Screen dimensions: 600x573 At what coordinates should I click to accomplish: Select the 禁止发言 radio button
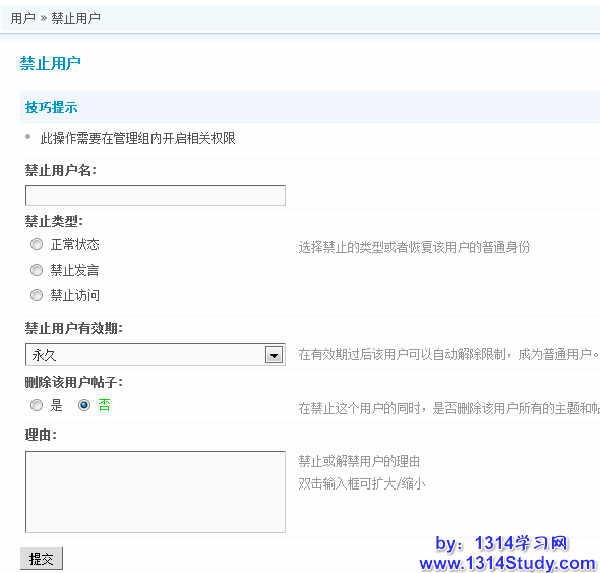[x=37, y=270]
